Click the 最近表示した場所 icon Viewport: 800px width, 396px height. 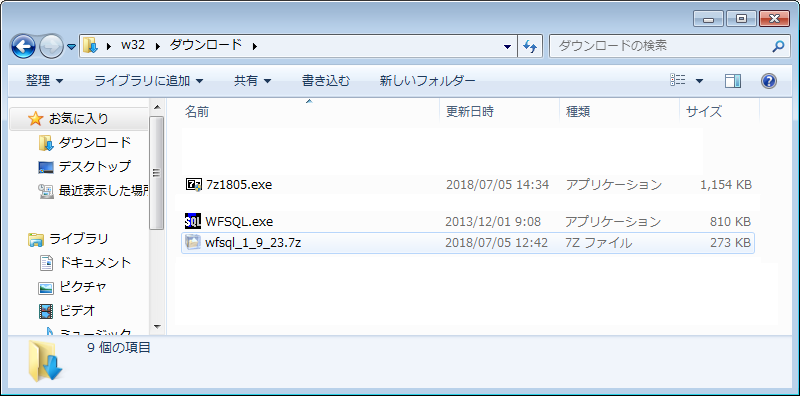[x=46, y=191]
